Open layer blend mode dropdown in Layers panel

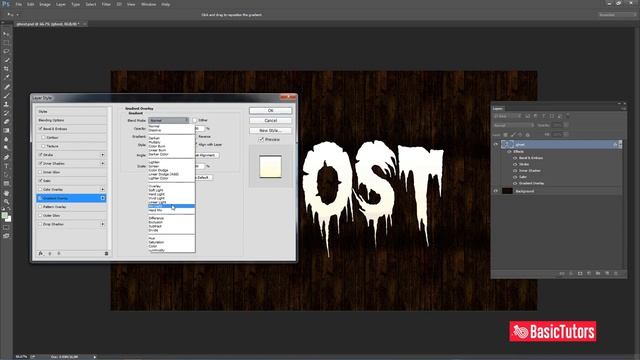coord(513,125)
